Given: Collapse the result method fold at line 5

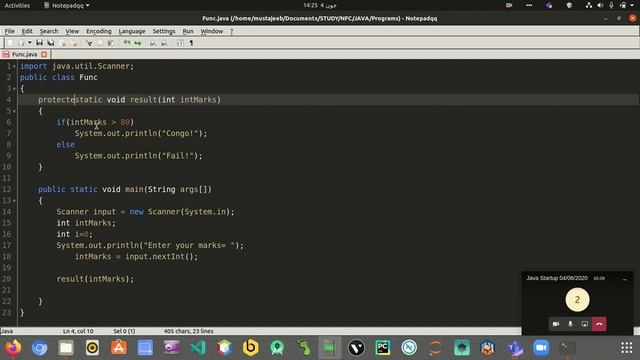Looking at the screenshot, I should 14,111.
